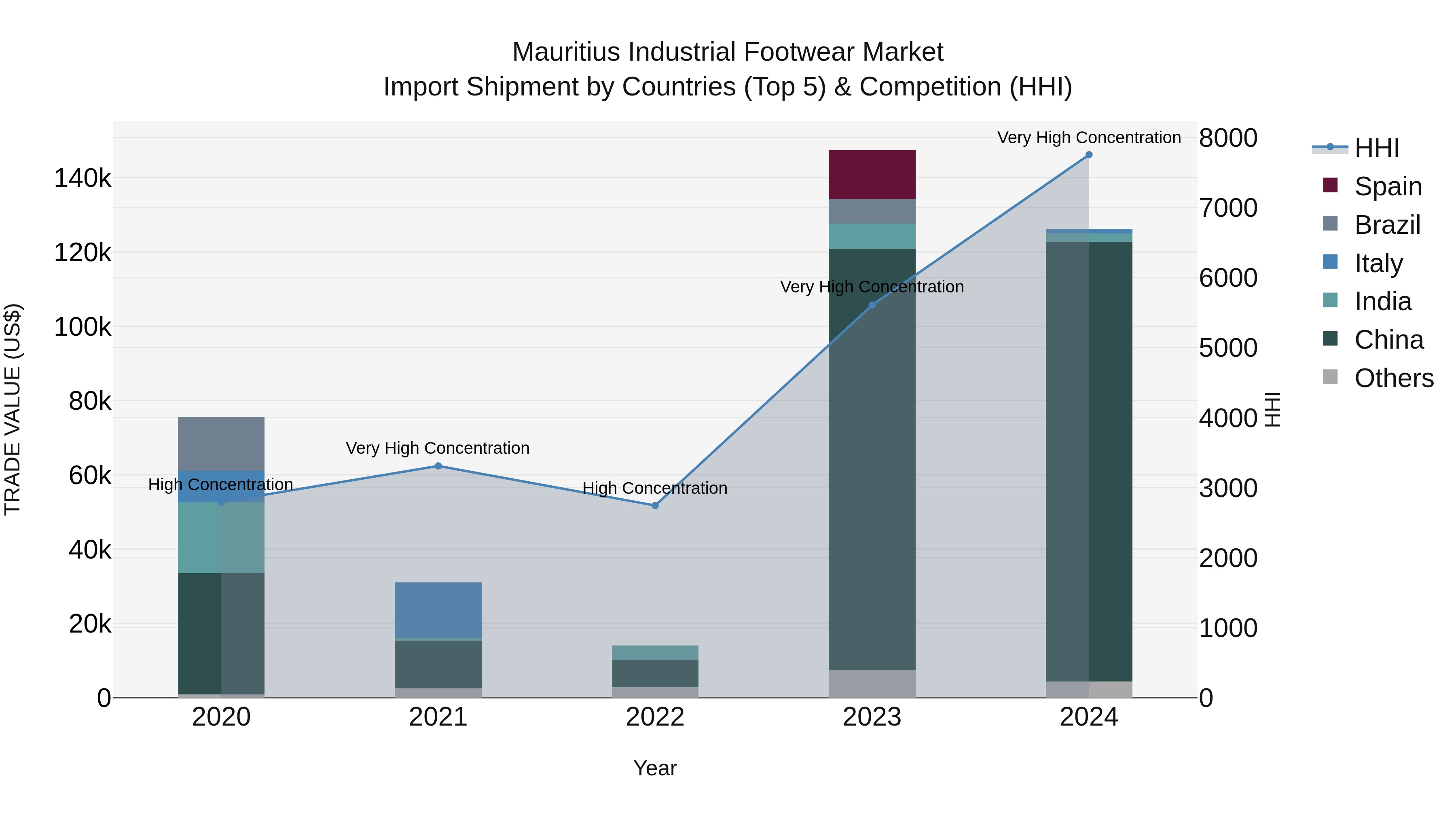Click the 5000 right-axis tick label
Viewport: 1456px width, 819px height.
click(1228, 347)
